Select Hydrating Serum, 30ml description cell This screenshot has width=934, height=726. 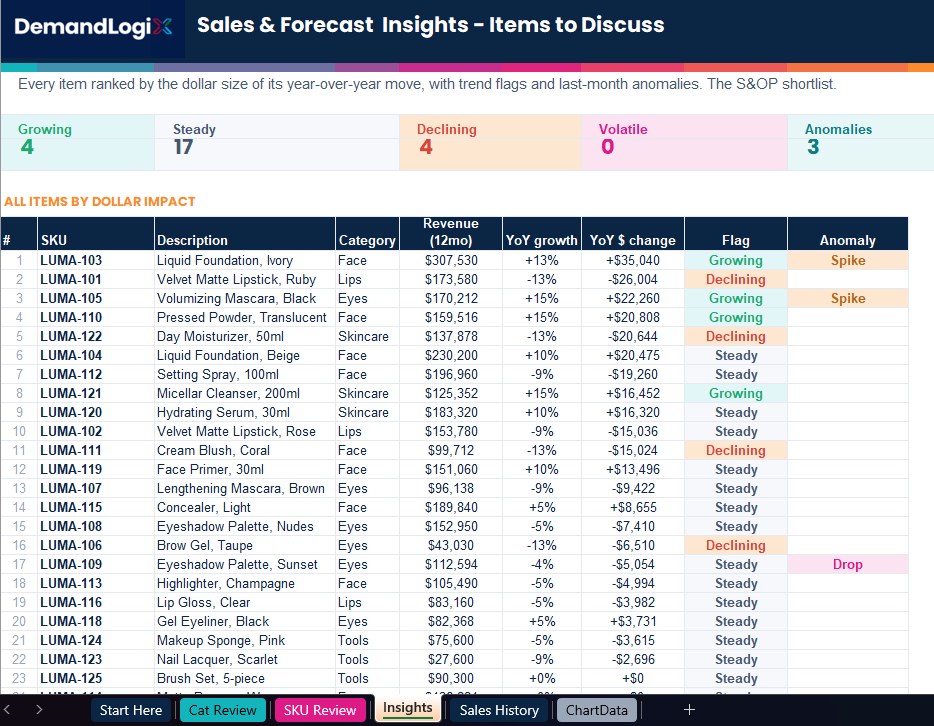(x=244, y=412)
